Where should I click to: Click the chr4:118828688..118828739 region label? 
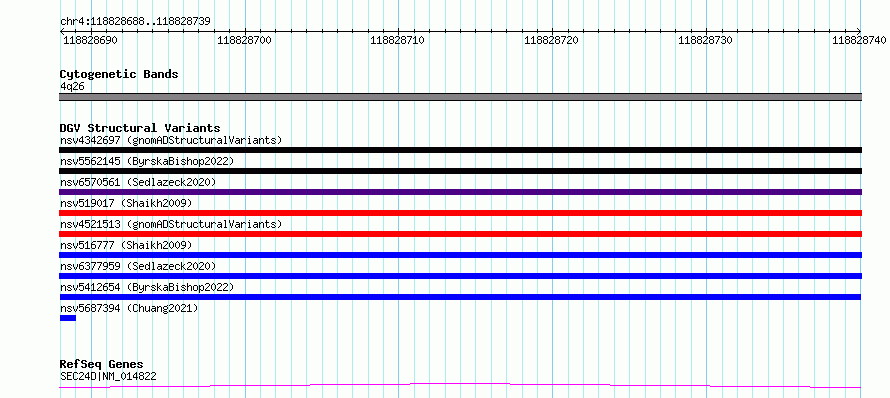[x=135, y=21]
